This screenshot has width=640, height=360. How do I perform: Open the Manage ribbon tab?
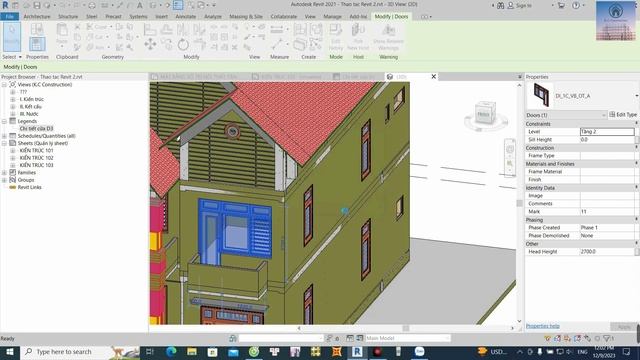pyautogui.click(x=332, y=16)
